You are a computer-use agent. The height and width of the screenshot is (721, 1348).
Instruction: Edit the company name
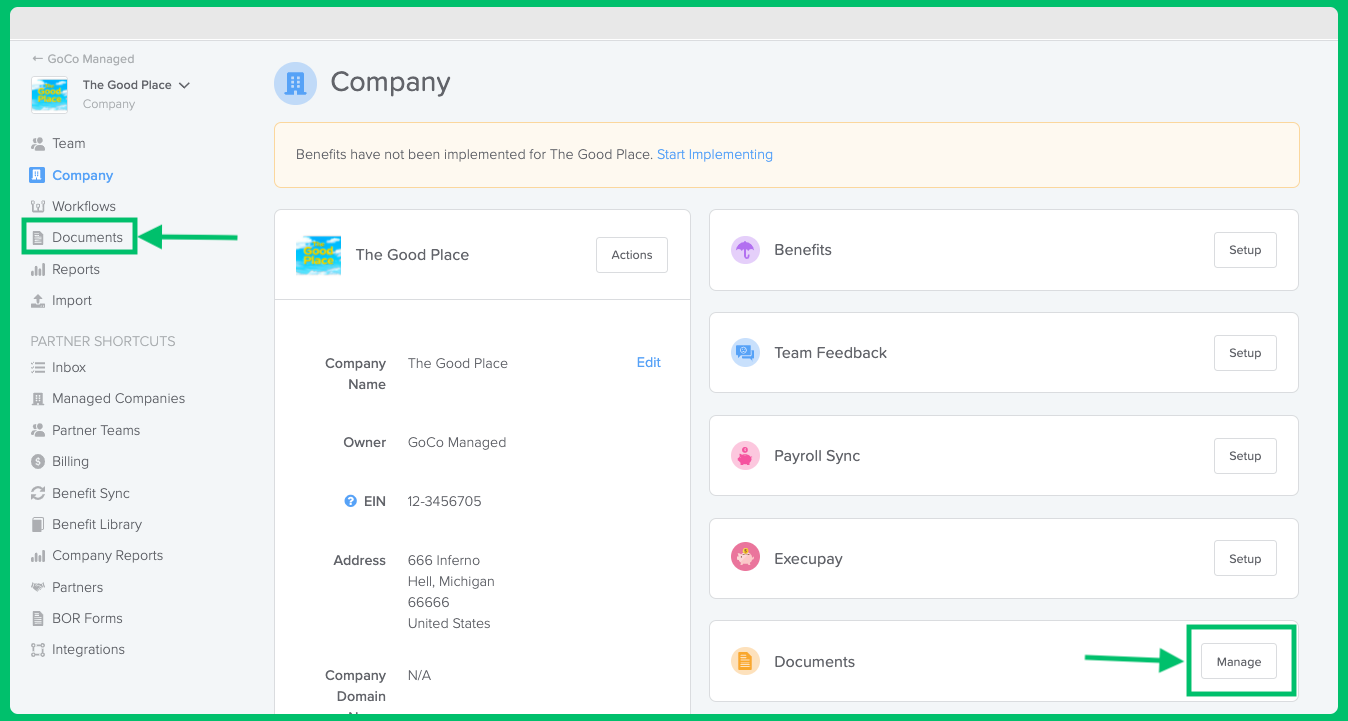coord(648,362)
